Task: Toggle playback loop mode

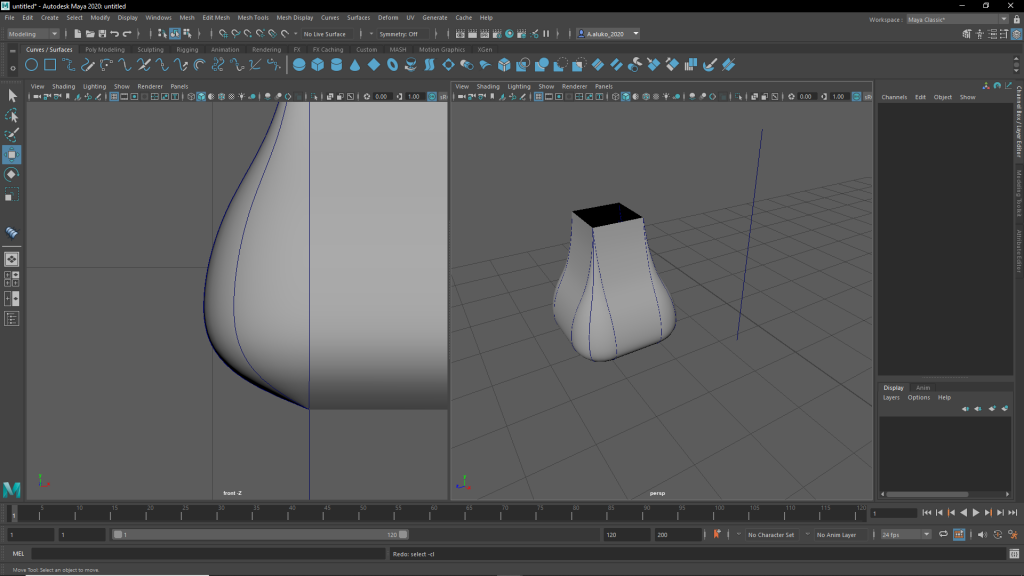Action: [x=943, y=535]
